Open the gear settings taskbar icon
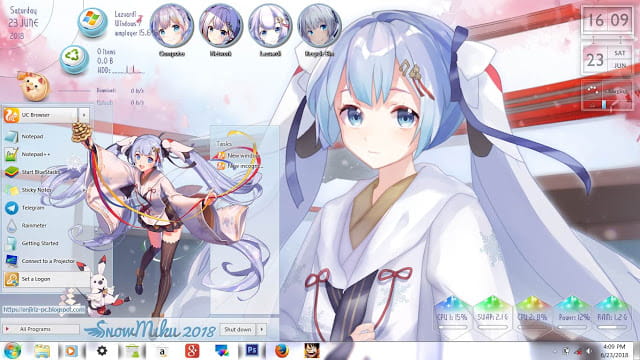This screenshot has height=360, width=640. (102, 351)
